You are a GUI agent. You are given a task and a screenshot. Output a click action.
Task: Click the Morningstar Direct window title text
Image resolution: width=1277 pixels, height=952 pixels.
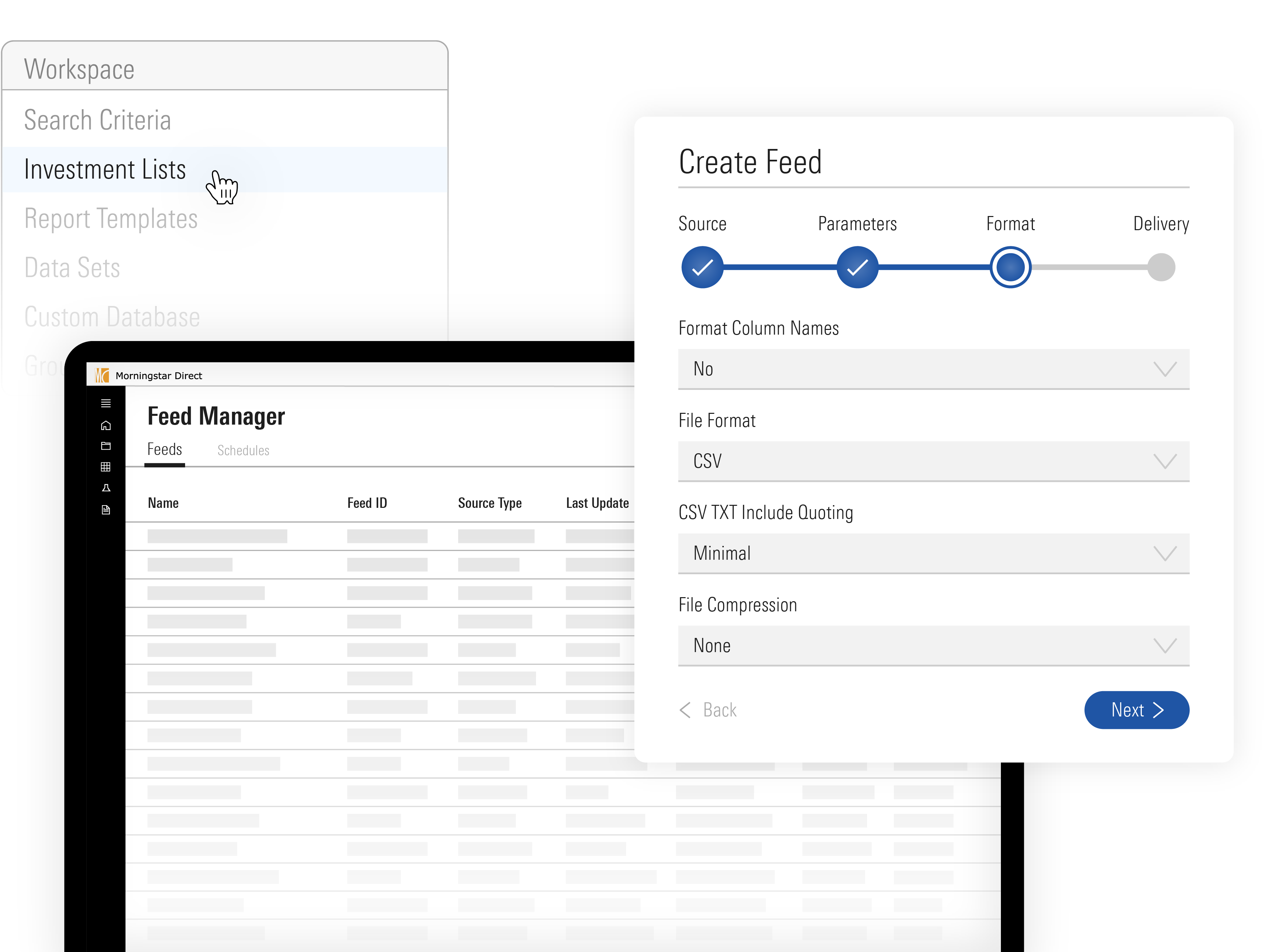pyautogui.click(x=158, y=376)
